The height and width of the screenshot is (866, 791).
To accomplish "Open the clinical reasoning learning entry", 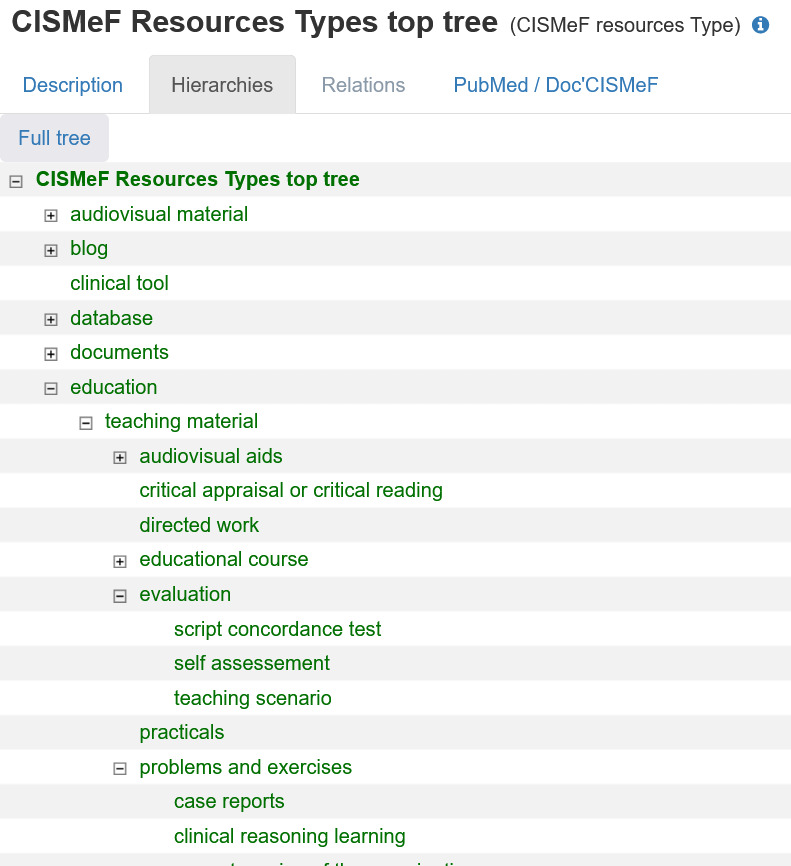I will click(290, 836).
